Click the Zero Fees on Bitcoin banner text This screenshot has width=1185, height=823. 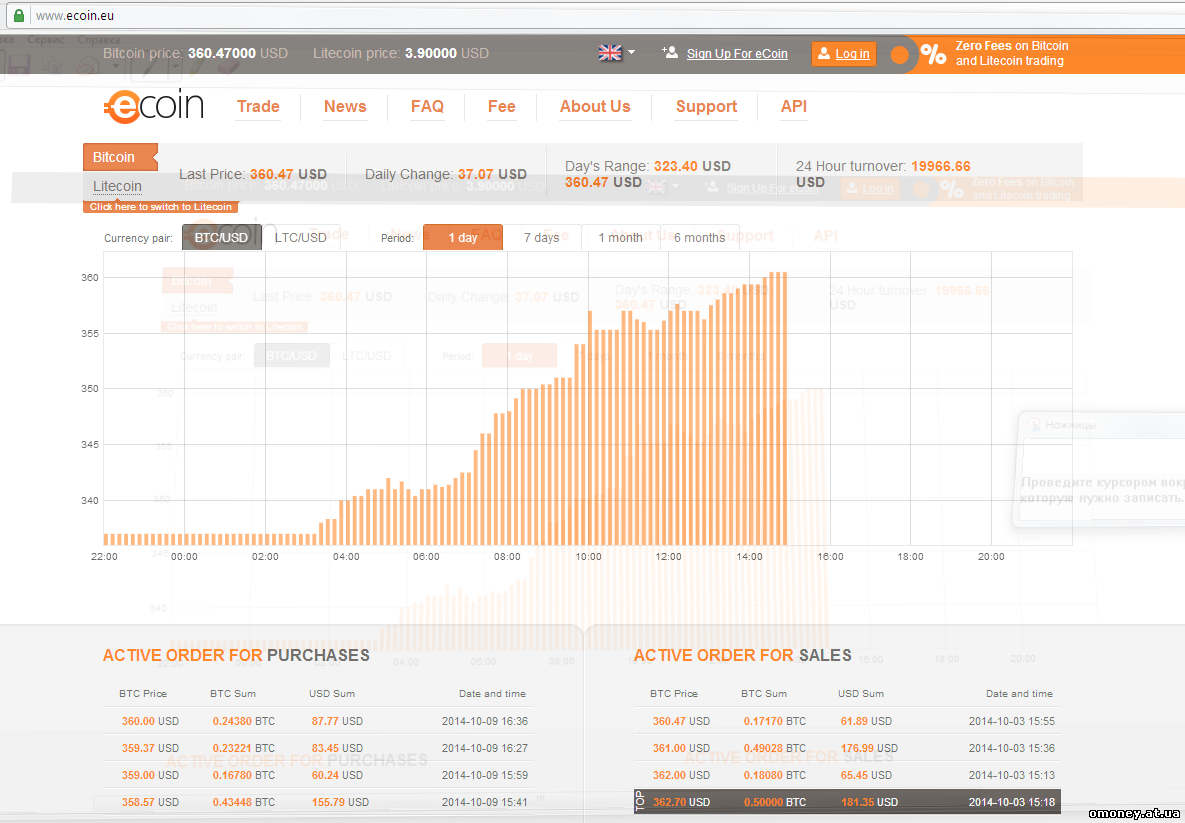(x=1012, y=54)
